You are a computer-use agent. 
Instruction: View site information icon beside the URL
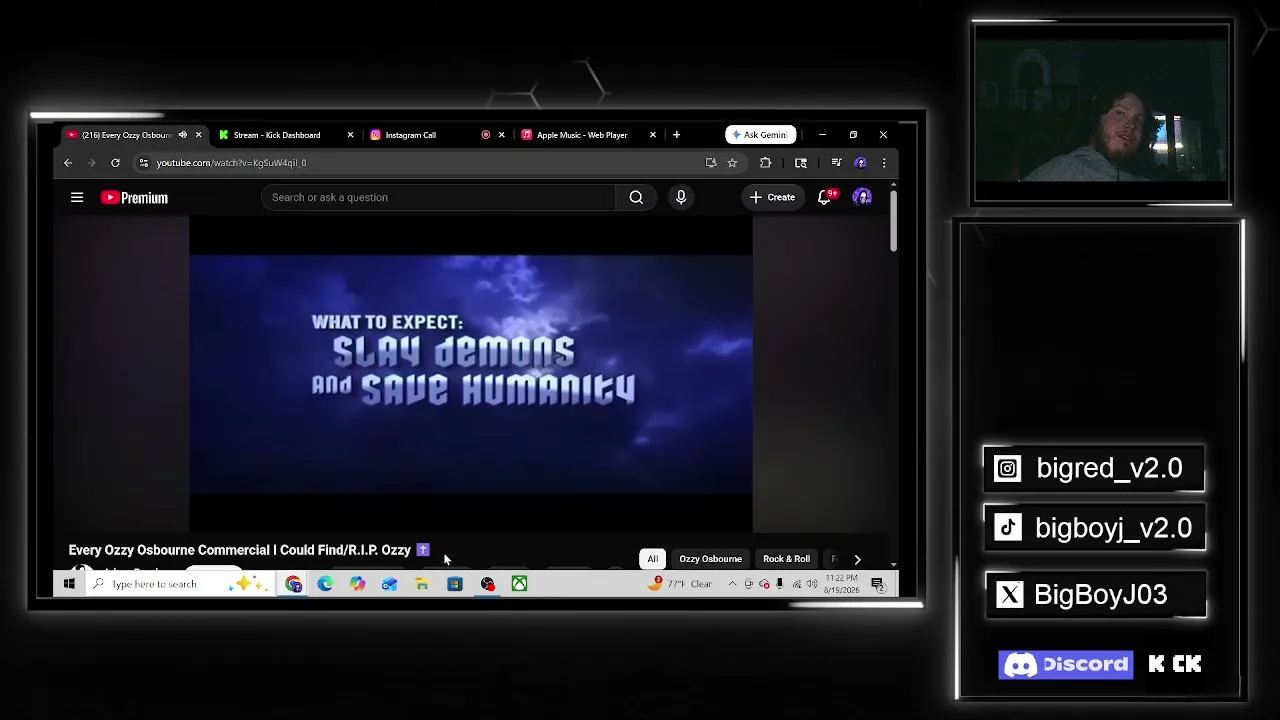click(x=144, y=163)
